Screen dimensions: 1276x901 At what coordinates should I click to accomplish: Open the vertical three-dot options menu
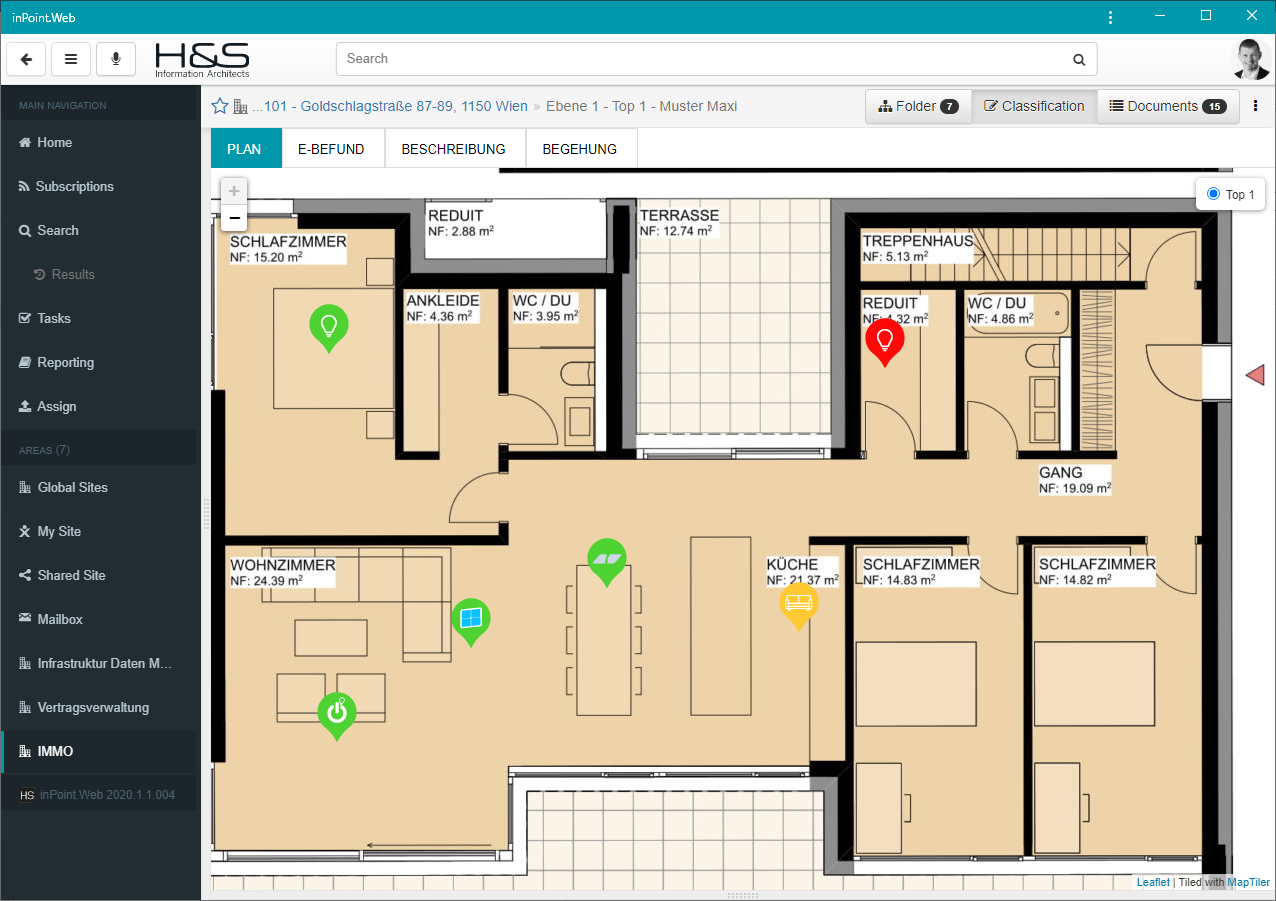[x=1256, y=106]
